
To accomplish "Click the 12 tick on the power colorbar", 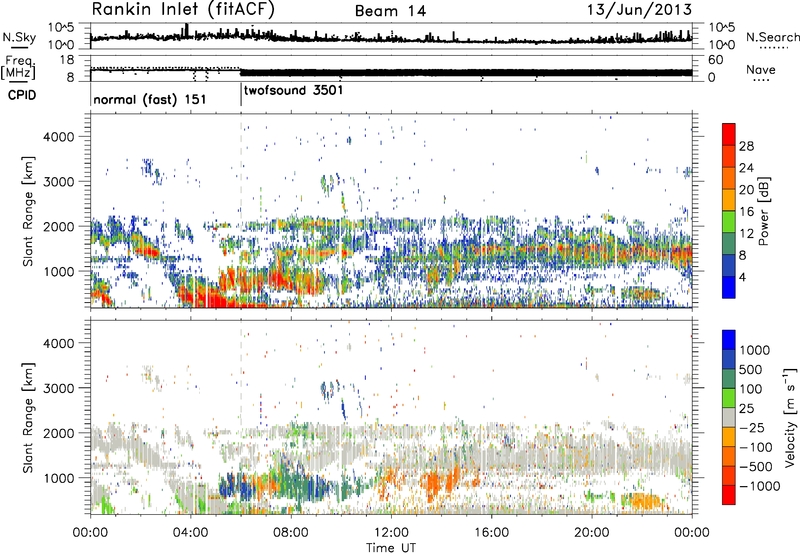I will pos(746,234).
